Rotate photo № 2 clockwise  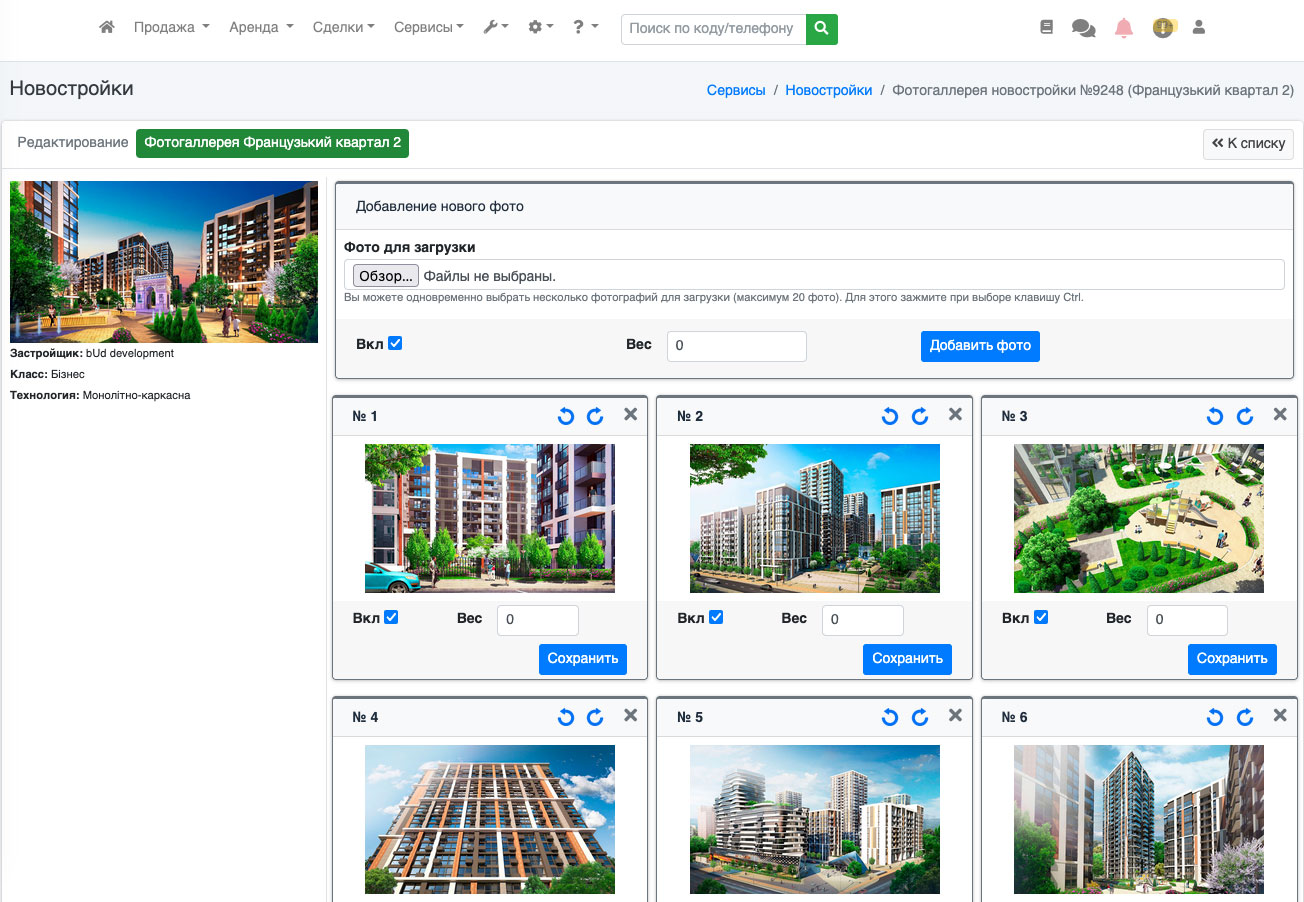point(920,416)
